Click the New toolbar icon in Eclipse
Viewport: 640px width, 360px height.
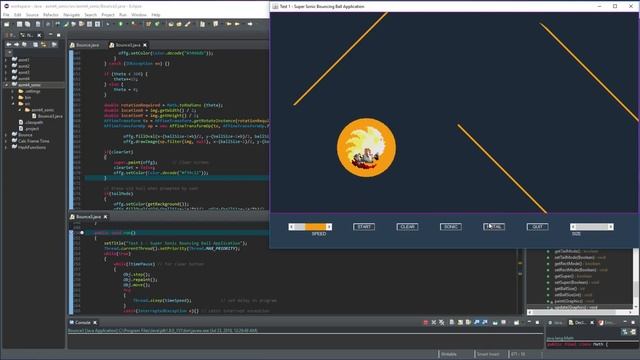coord(7,24)
